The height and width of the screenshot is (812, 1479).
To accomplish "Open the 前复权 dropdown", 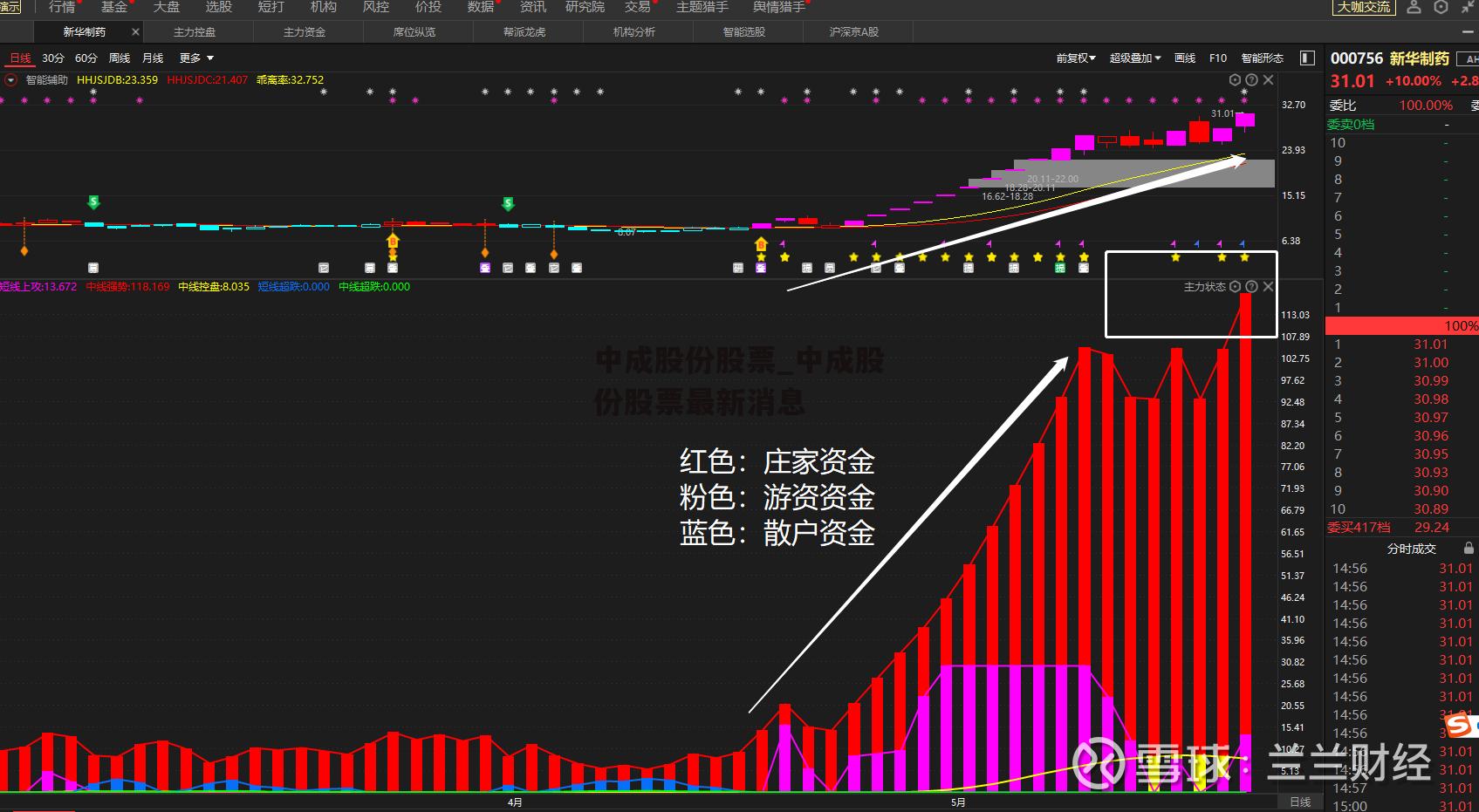I will coord(1076,58).
